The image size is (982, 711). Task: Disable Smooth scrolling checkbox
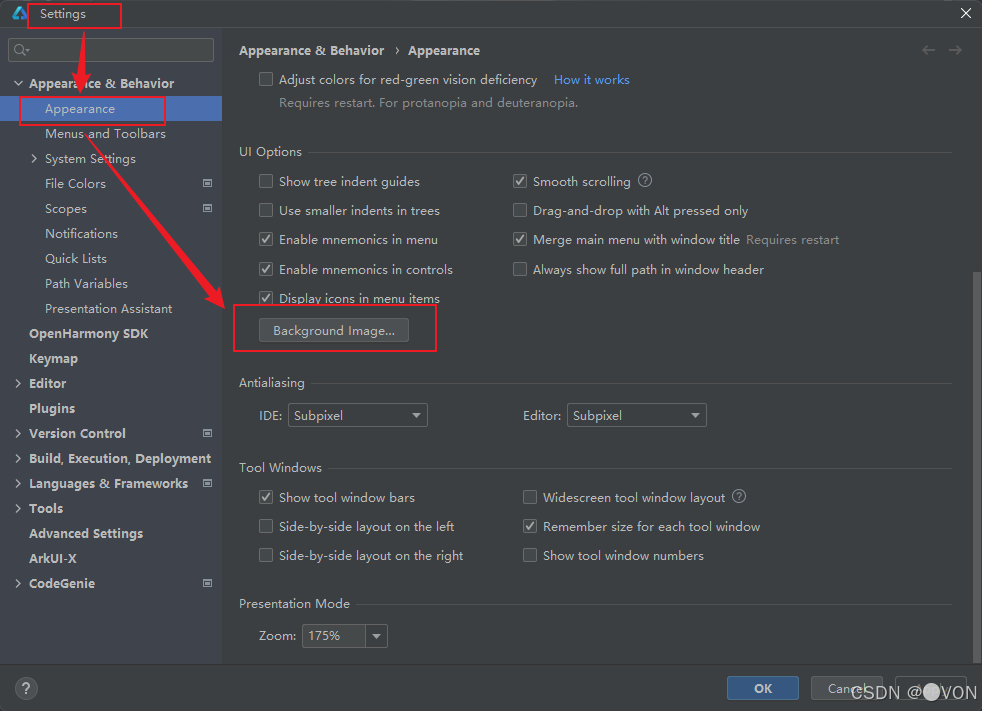520,182
